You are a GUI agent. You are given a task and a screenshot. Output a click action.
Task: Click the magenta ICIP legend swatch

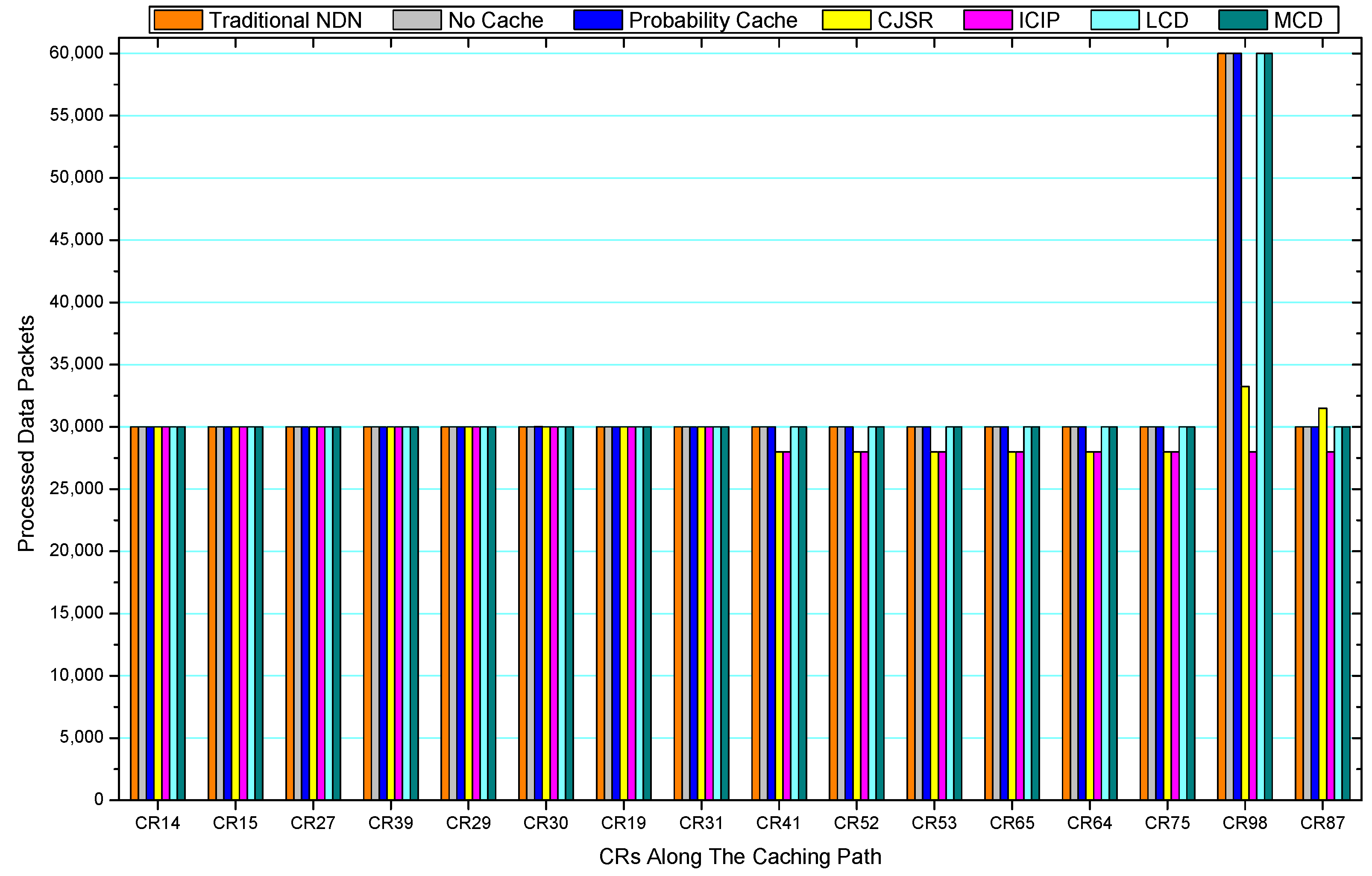coord(988,20)
